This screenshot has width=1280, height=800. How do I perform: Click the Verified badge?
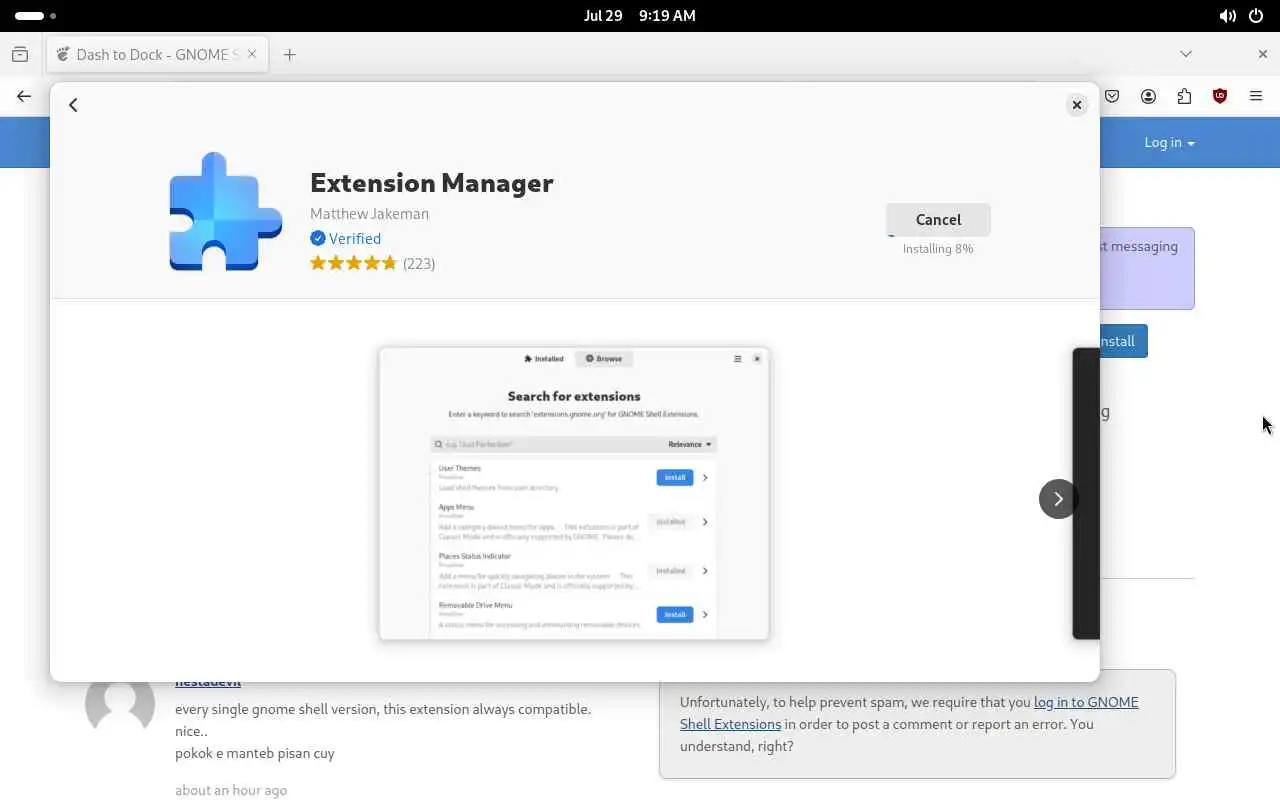[x=345, y=238]
